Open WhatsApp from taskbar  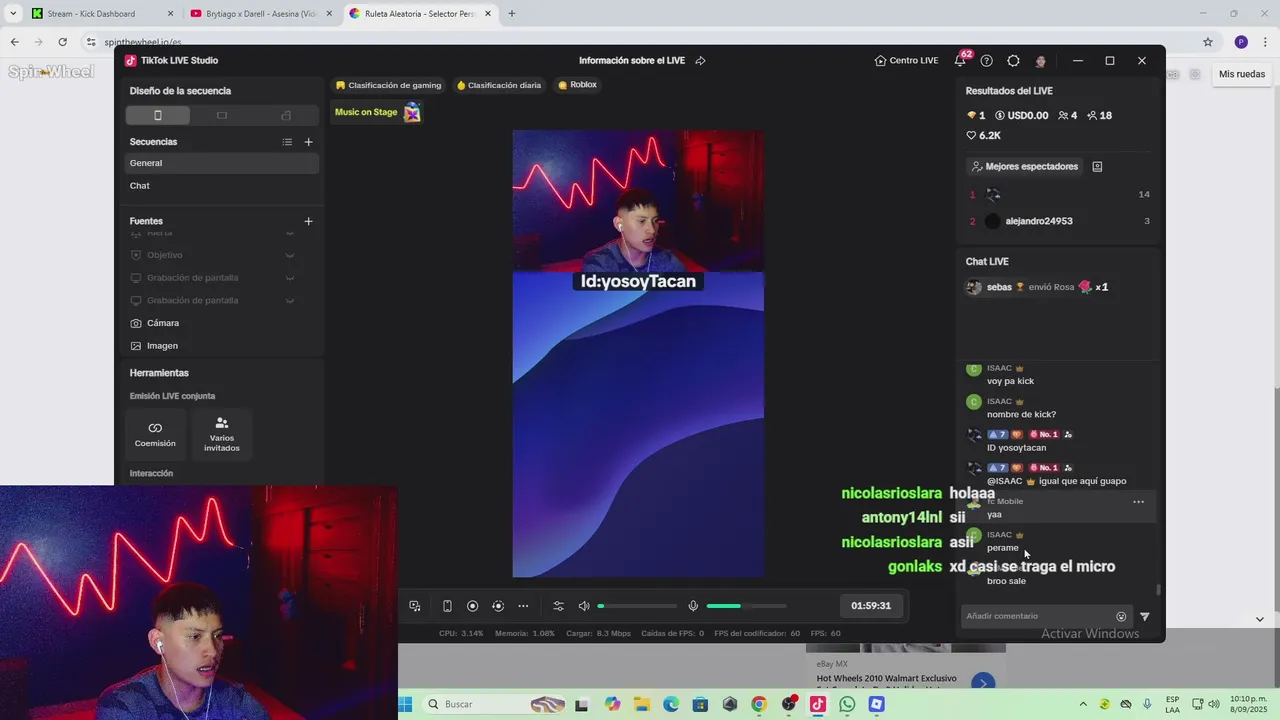(x=848, y=704)
